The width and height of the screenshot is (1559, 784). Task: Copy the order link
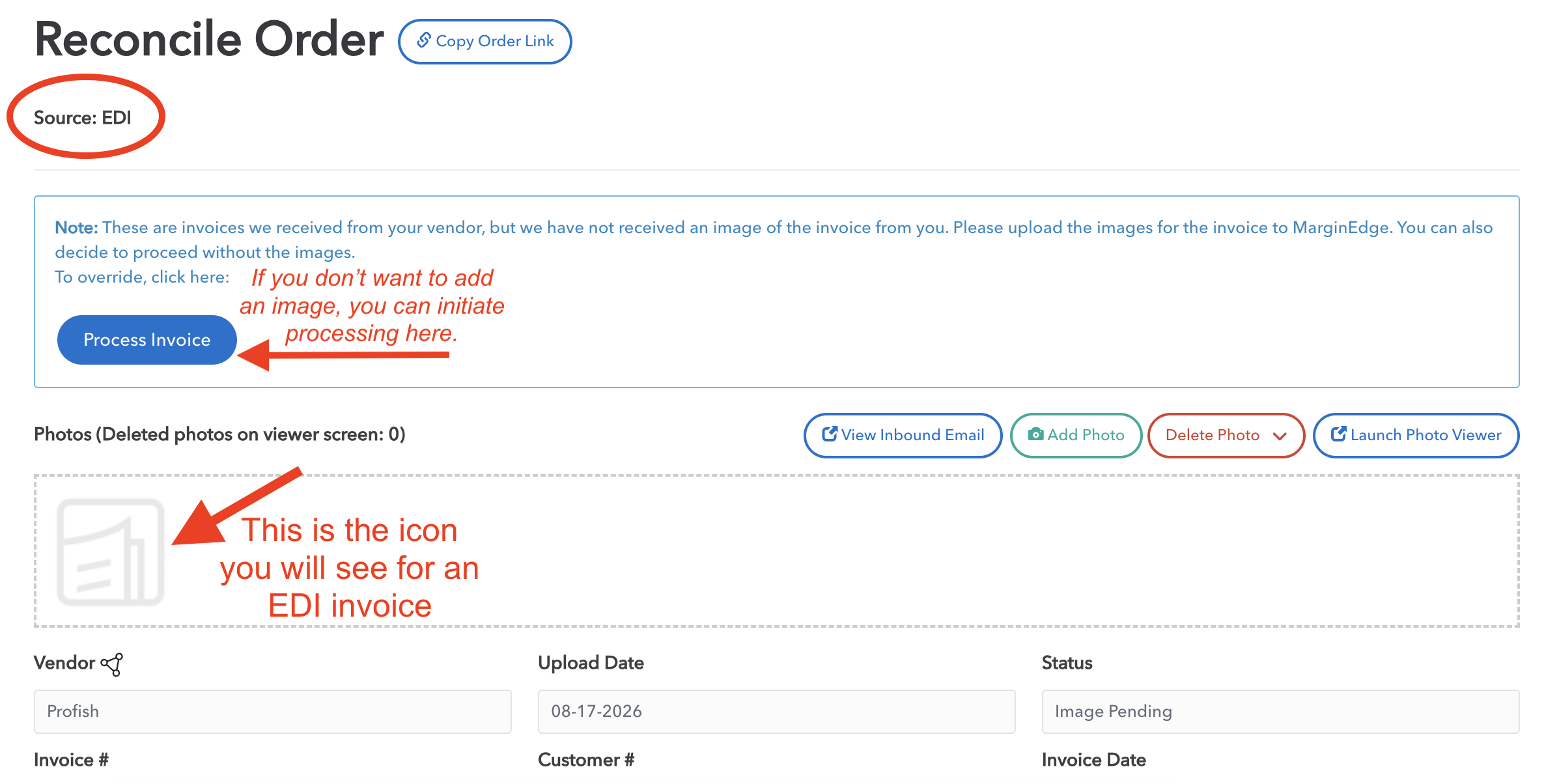(485, 41)
